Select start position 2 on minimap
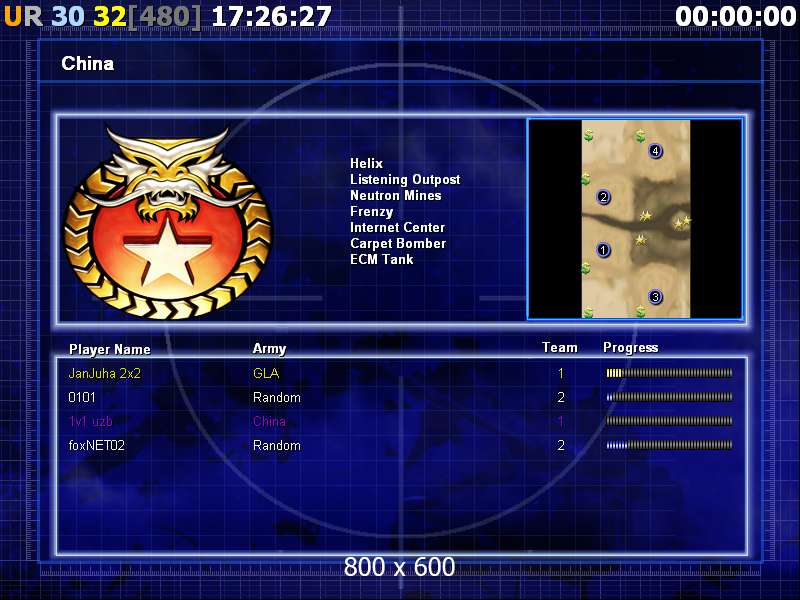800x600 pixels. 603,197
